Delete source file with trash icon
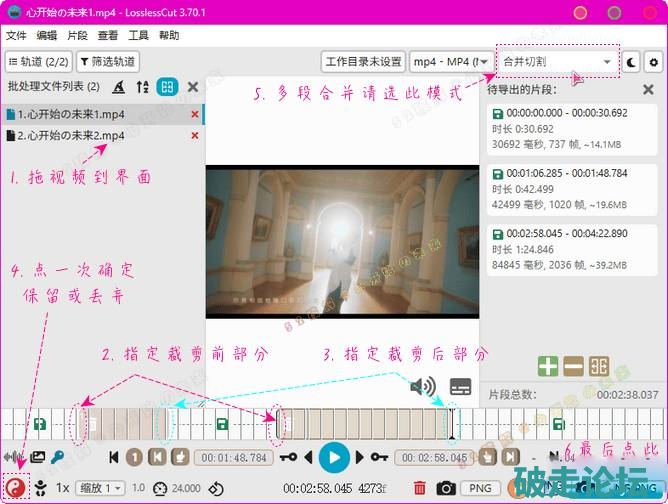The height and width of the screenshot is (504, 668). [420, 488]
